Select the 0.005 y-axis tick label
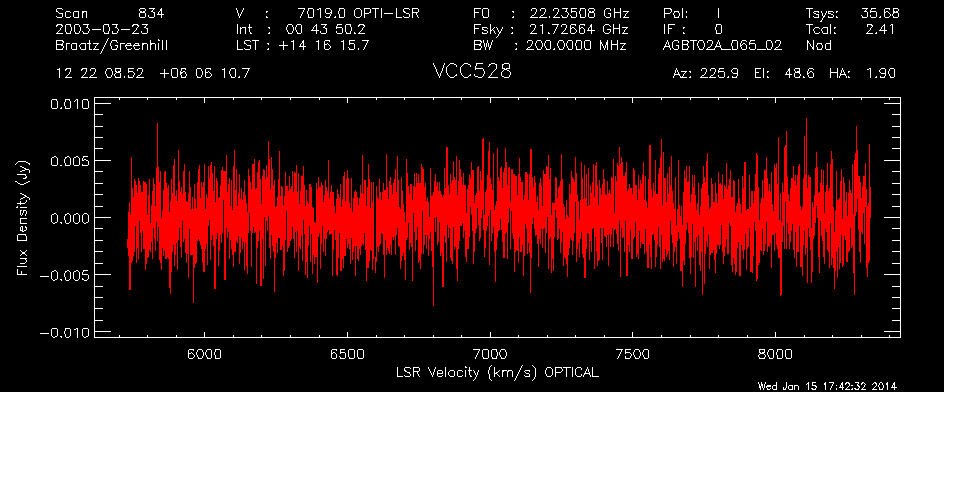Image resolution: width=962 pixels, height=490 pixels. click(69, 161)
